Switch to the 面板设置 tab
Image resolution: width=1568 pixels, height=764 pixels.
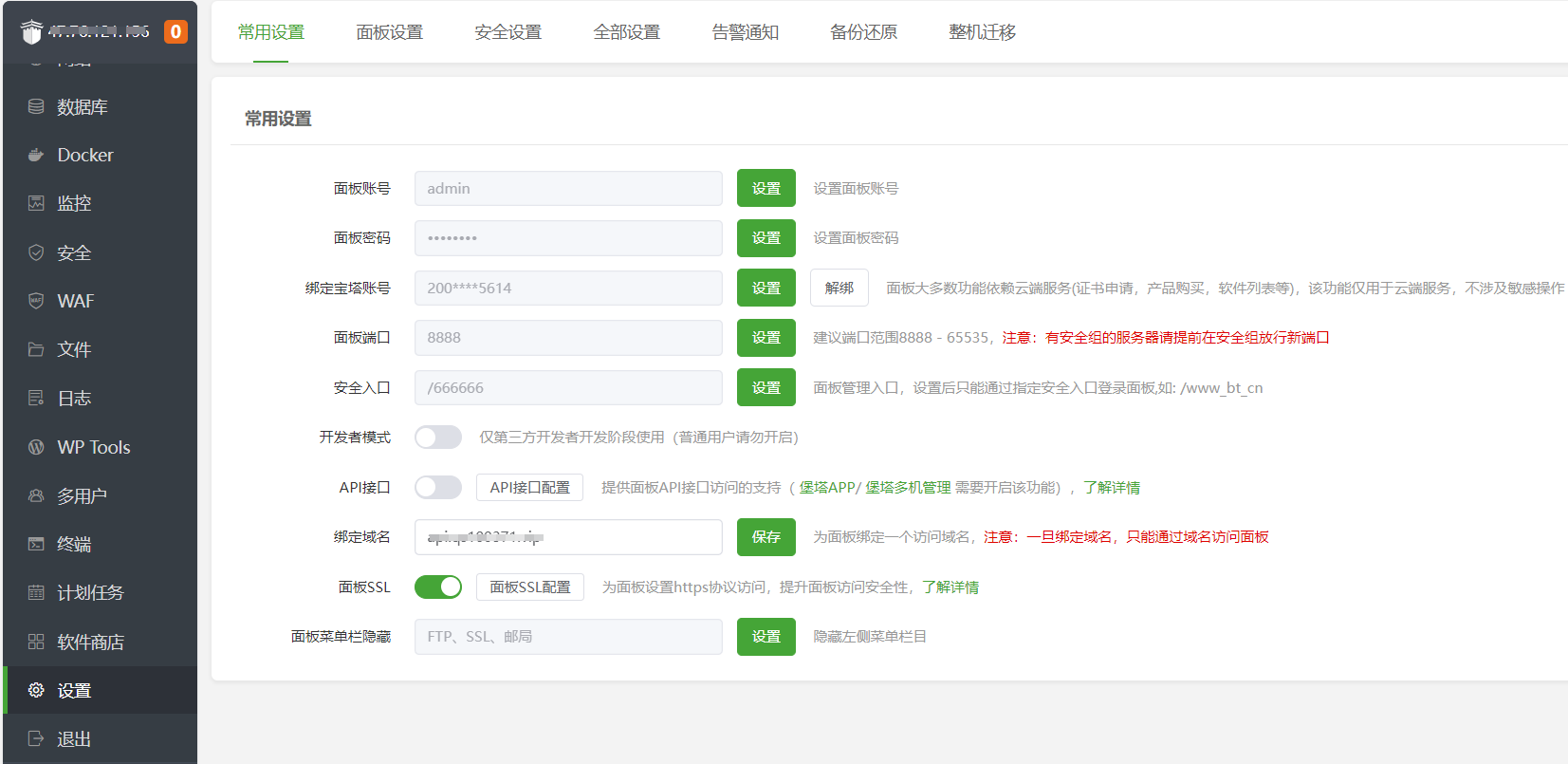(x=389, y=32)
